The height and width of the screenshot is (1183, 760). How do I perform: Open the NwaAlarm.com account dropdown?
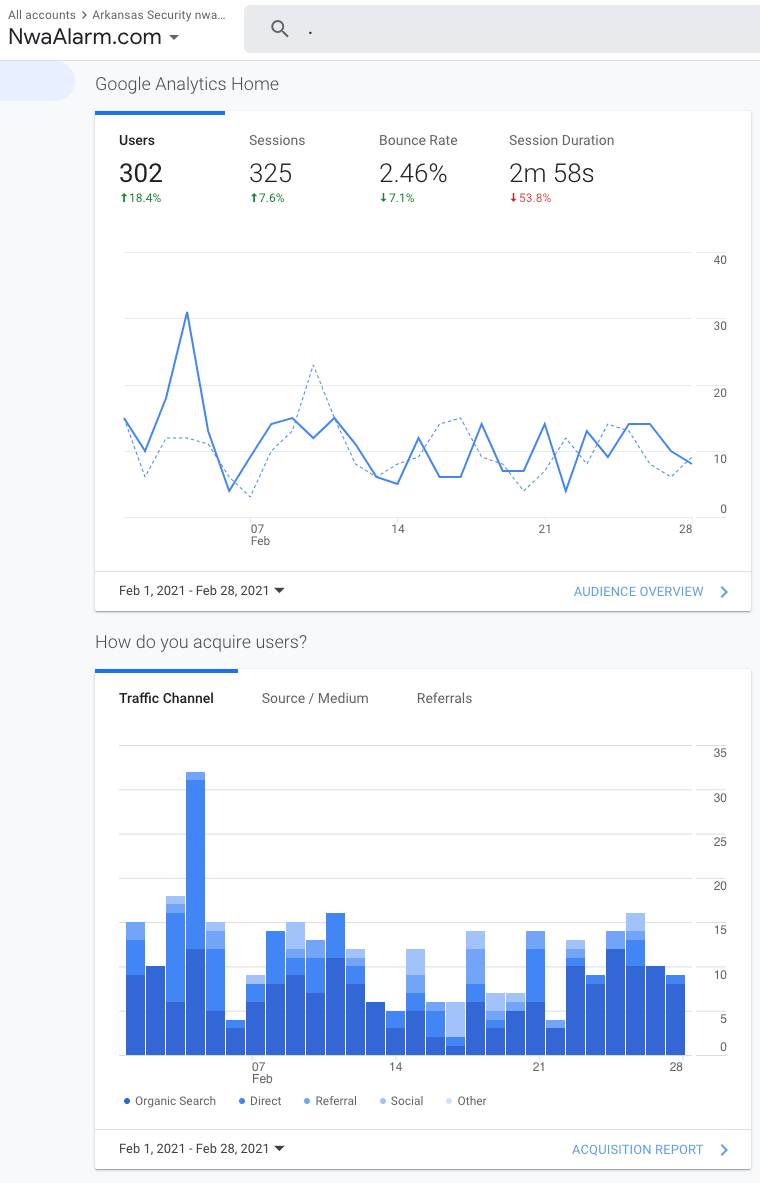point(94,37)
